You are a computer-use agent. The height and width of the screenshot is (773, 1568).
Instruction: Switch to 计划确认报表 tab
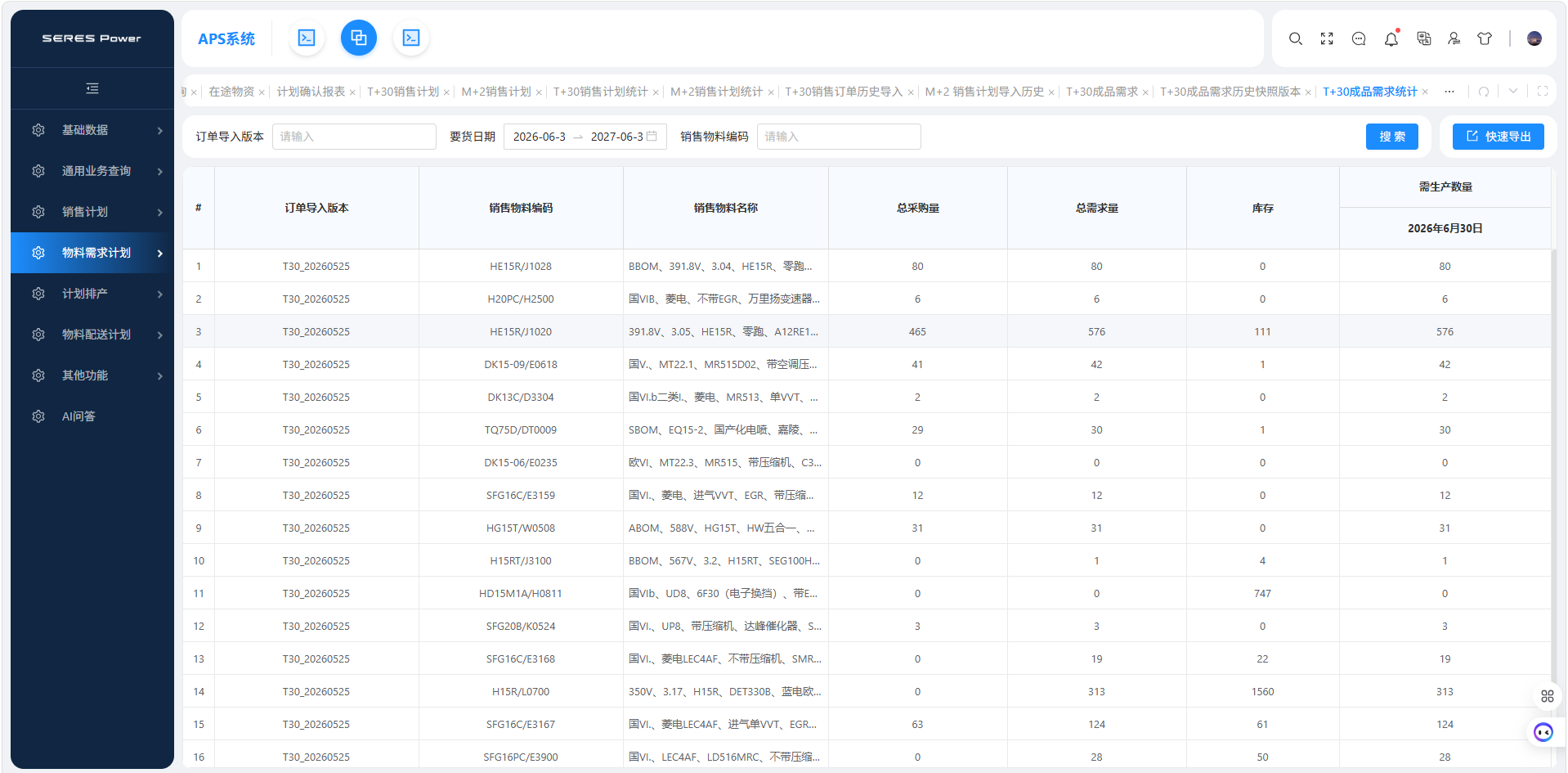click(311, 92)
